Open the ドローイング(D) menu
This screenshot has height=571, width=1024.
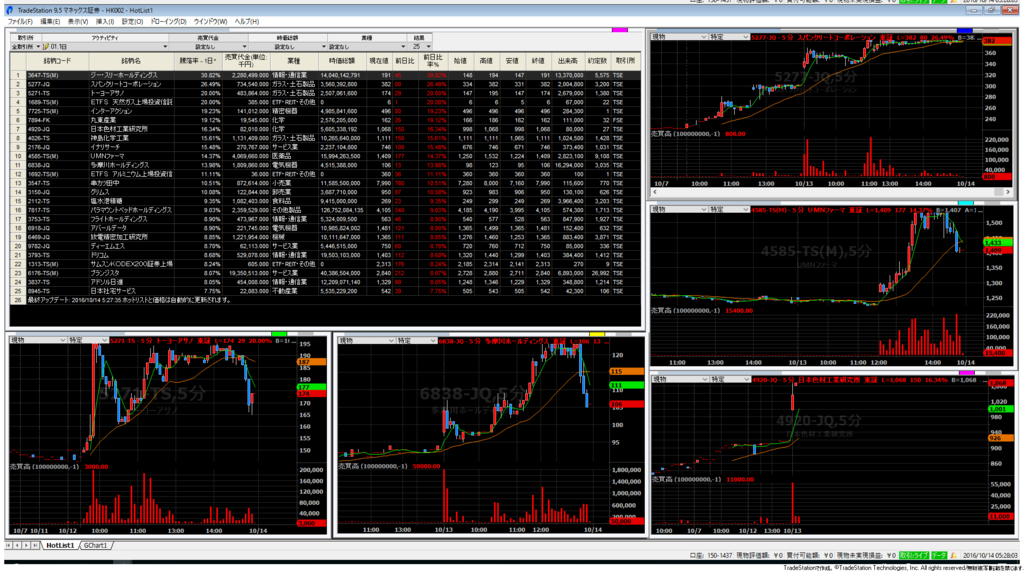(168, 22)
